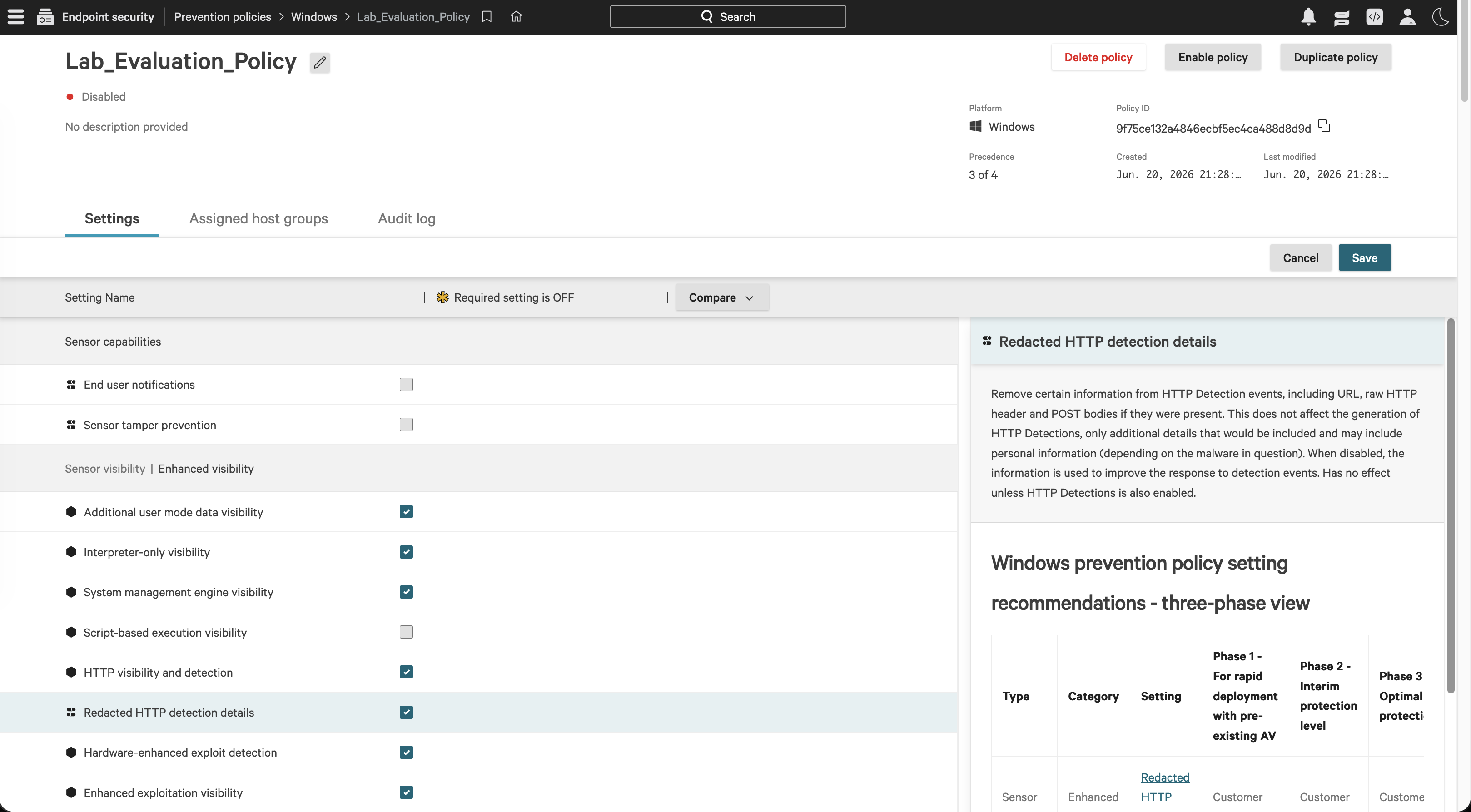Click the Precedence value 3 of 4
Image resolution: width=1471 pixels, height=812 pixels.
point(983,175)
